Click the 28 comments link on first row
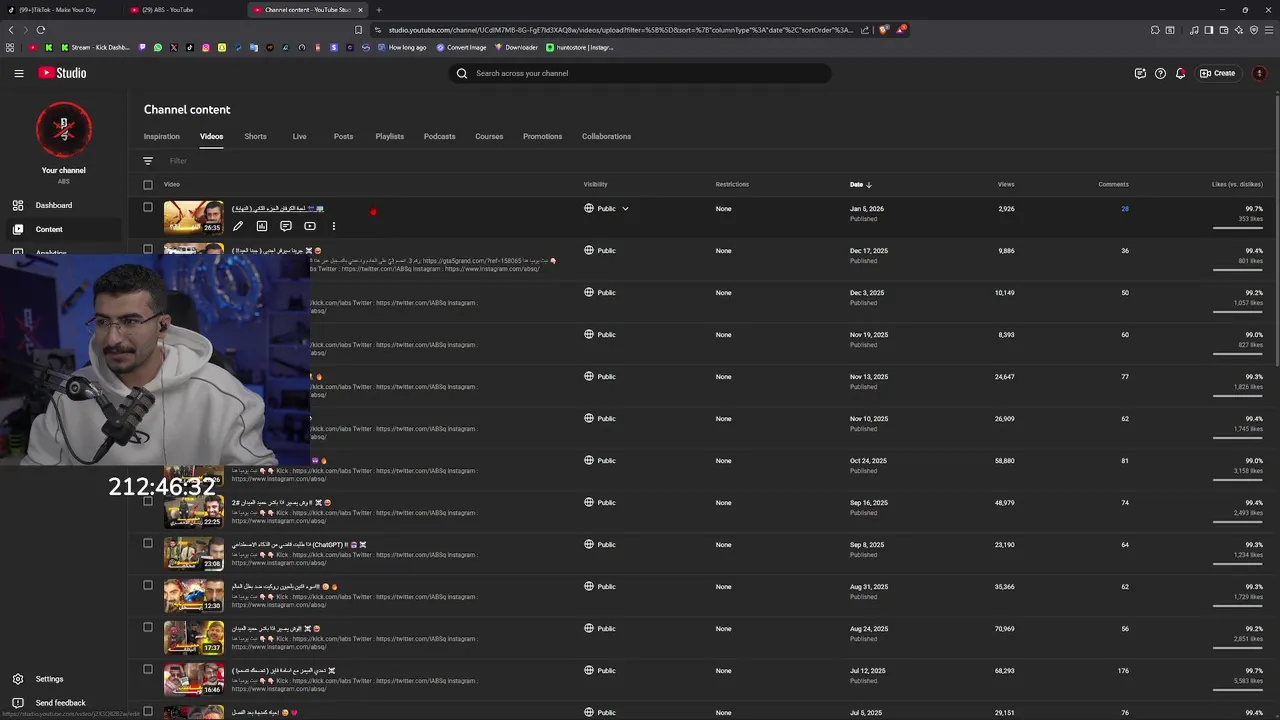Image resolution: width=1280 pixels, height=720 pixels. [x=1125, y=209]
